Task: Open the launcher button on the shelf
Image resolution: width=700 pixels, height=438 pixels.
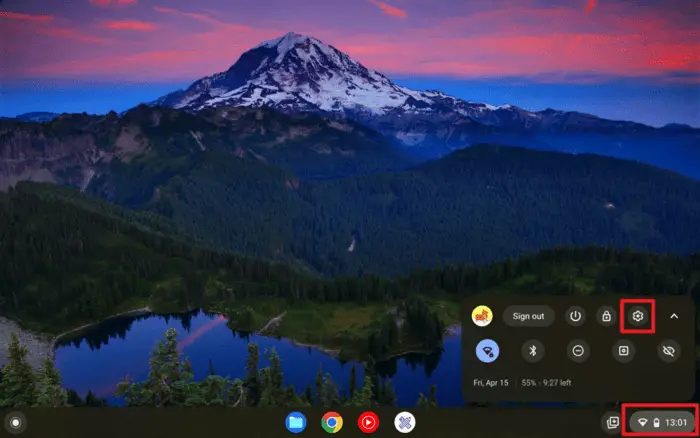Action: point(16,422)
